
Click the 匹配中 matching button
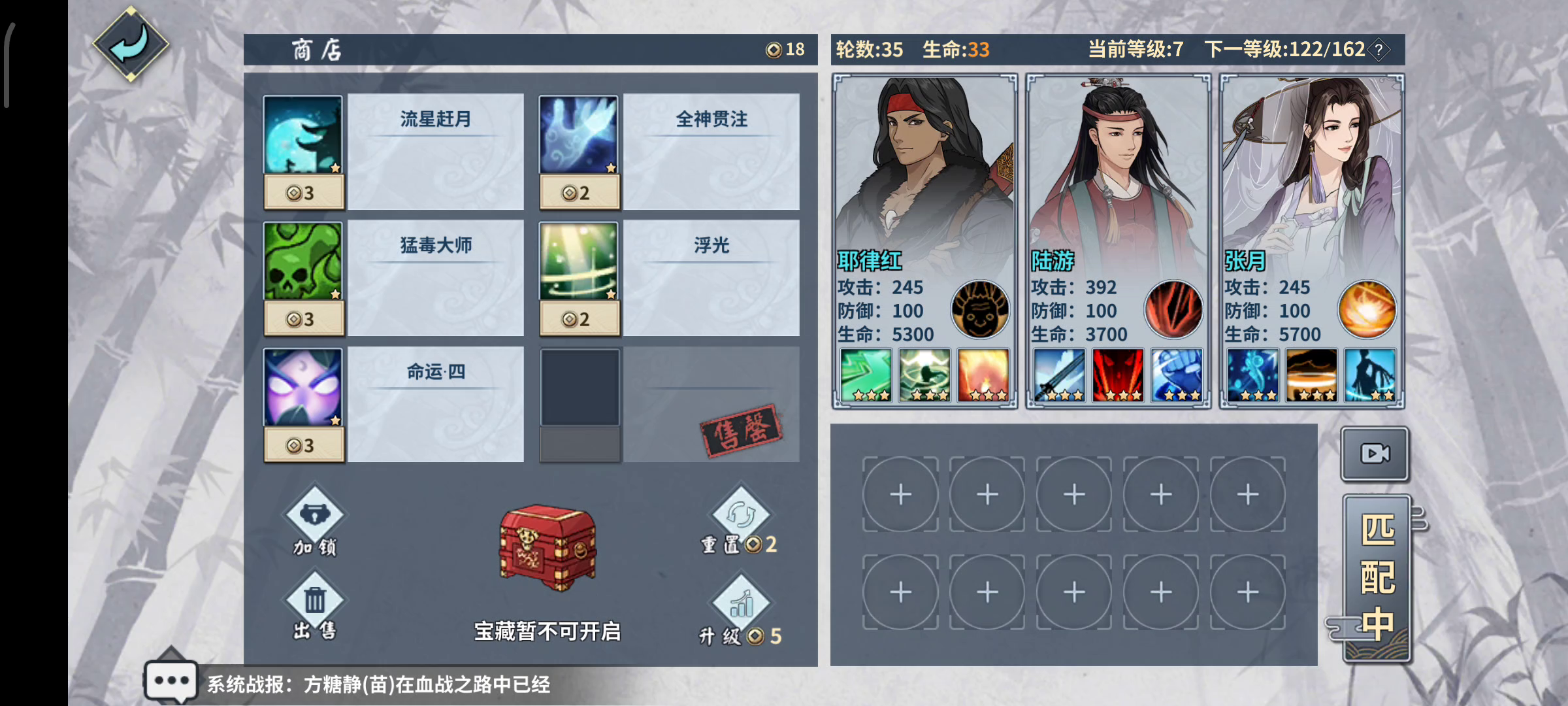click(1377, 578)
